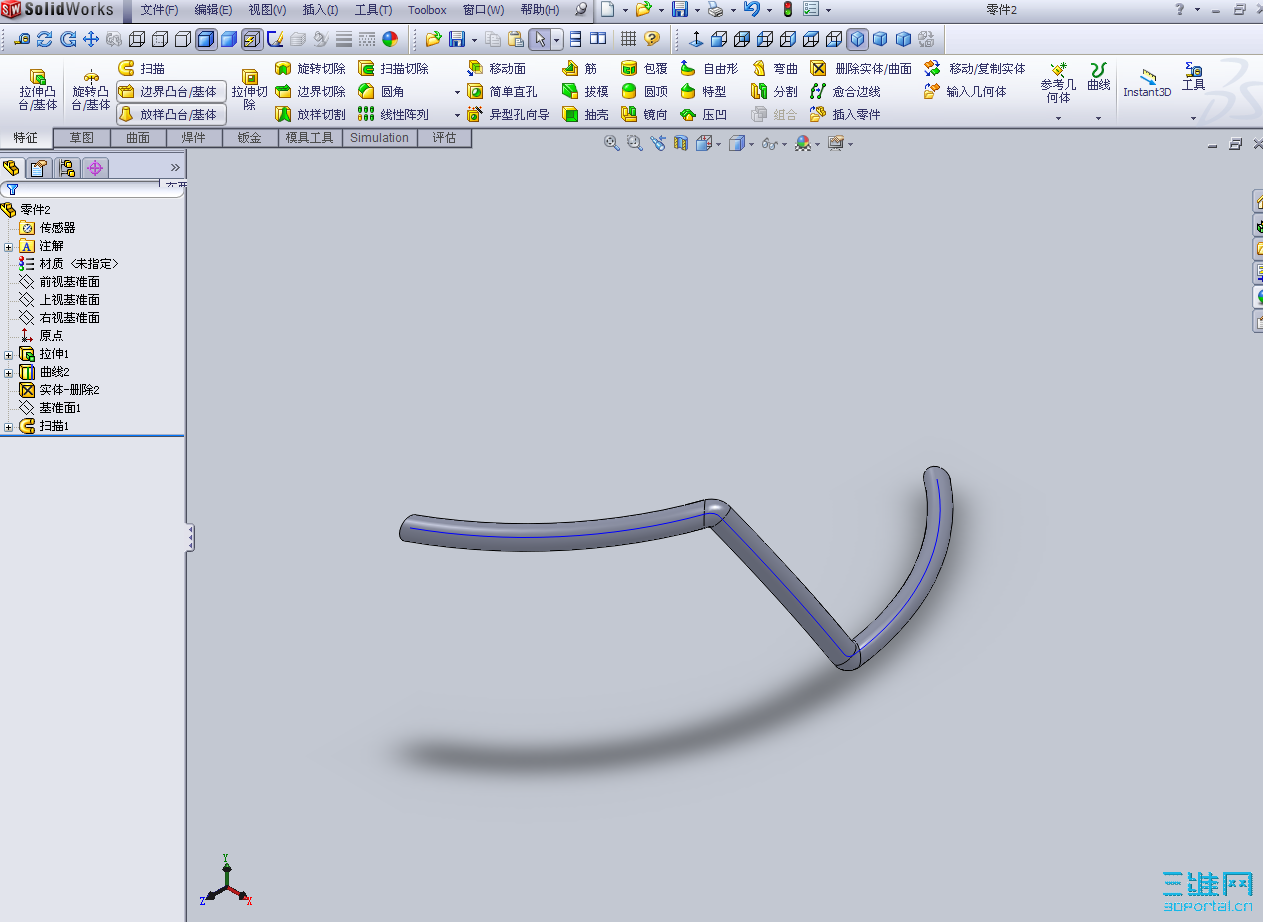The image size is (1263, 922).
Task: Click the 拉伸凸台/基体 extrude boss tool
Action: coord(38,90)
